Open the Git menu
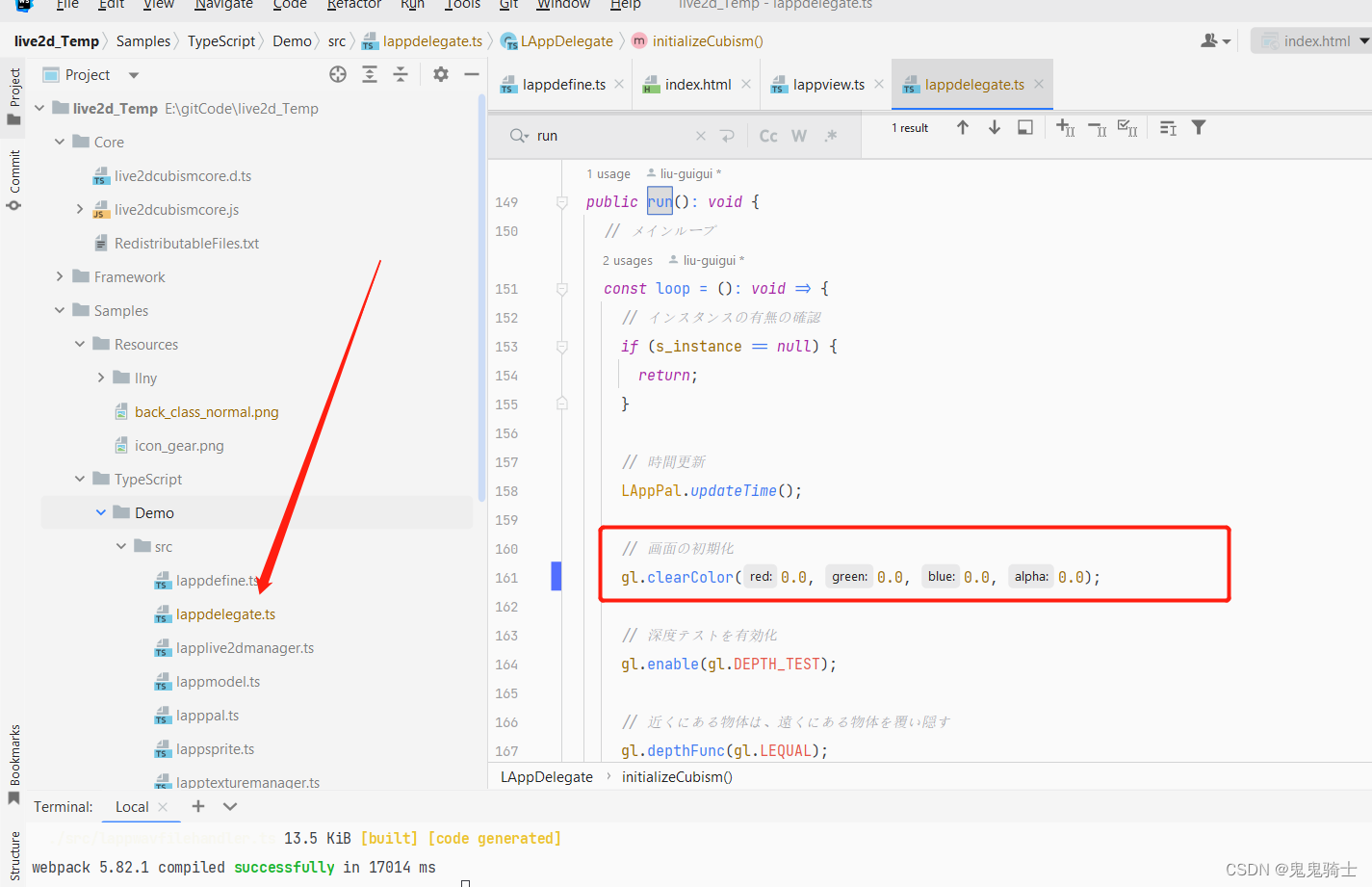This screenshot has height=887, width=1372. tap(509, 5)
